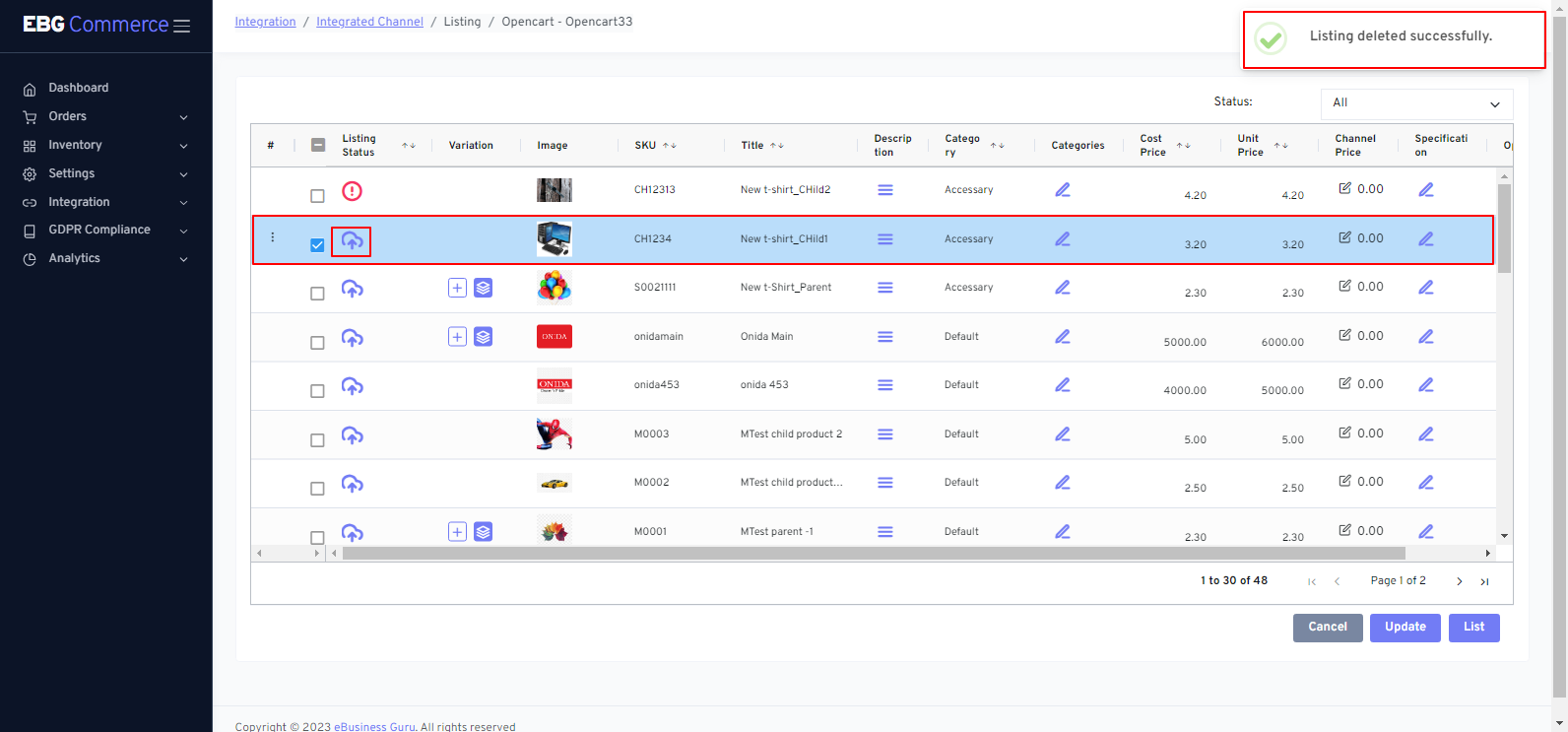Screen dimensions: 1568x732
Task: Click the hamburger menu icon beside EBG Commerce
Action: pyautogui.click(x=181, y=26)
